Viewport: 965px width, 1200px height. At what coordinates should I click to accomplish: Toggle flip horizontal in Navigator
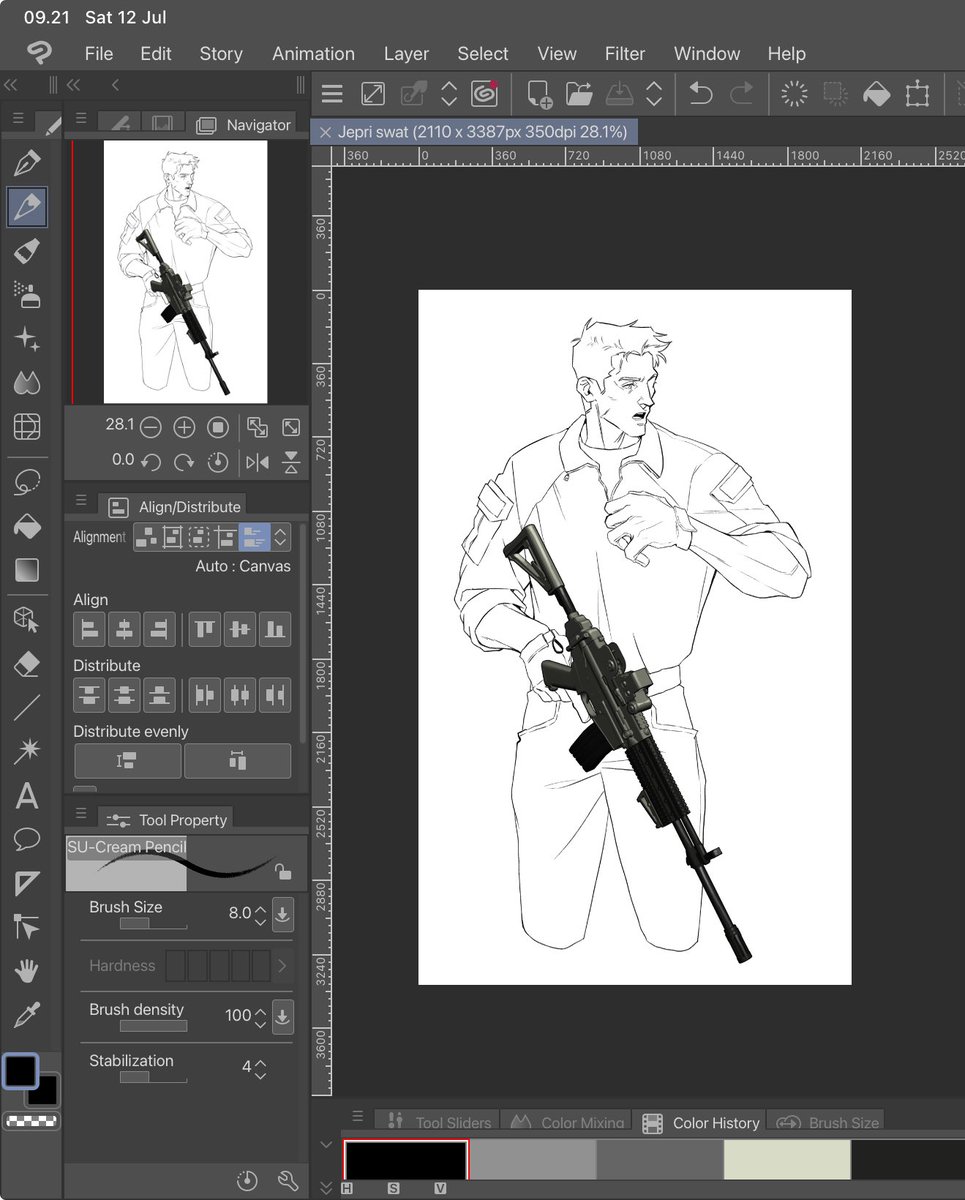pos(257,462)
